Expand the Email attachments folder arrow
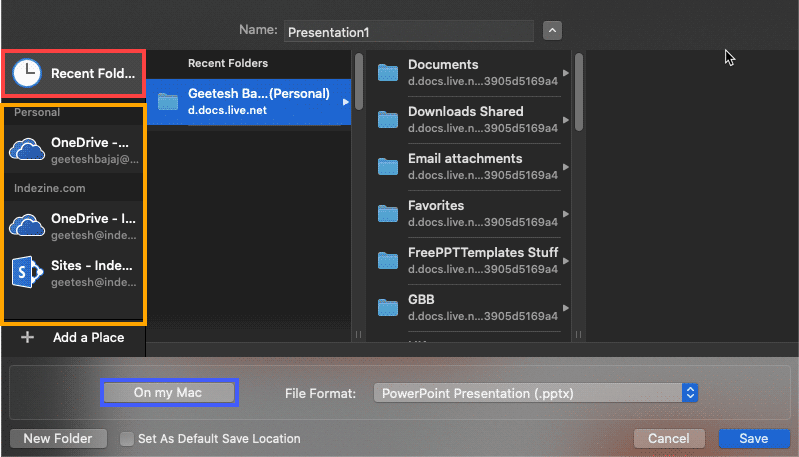 [567, 167]
